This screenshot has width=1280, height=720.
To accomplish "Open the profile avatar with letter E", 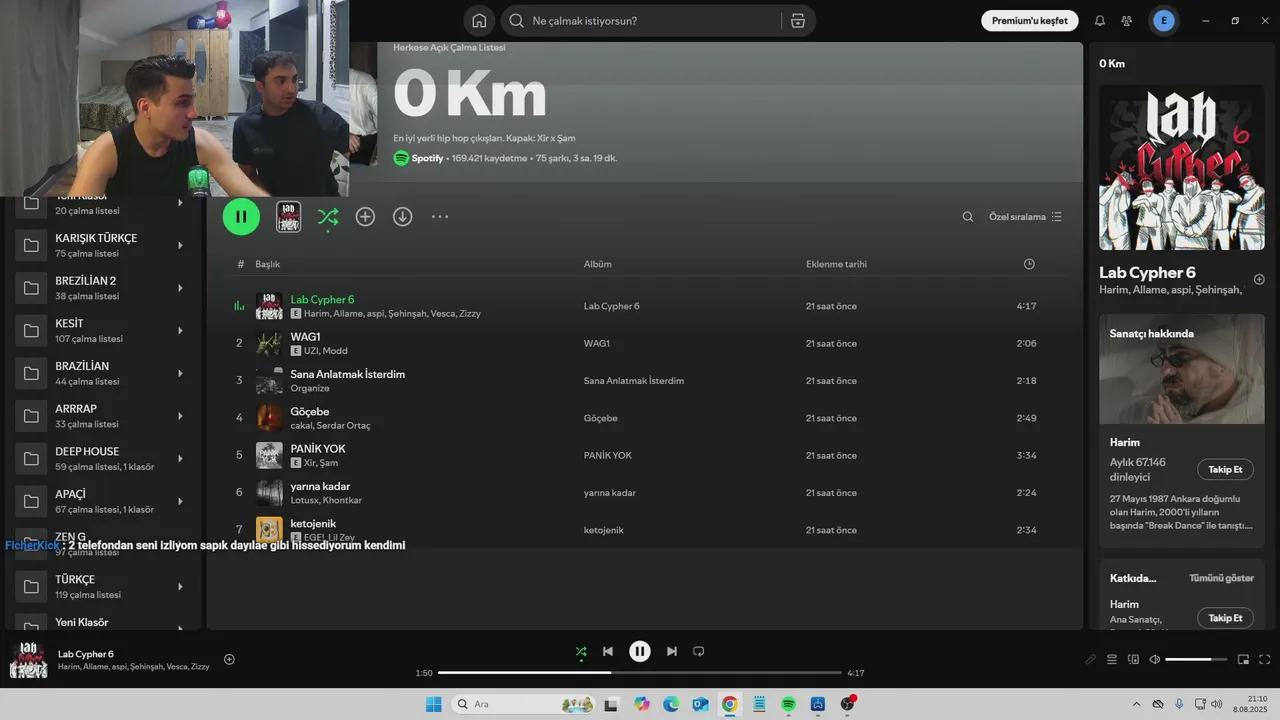I will coord(1163,21).
